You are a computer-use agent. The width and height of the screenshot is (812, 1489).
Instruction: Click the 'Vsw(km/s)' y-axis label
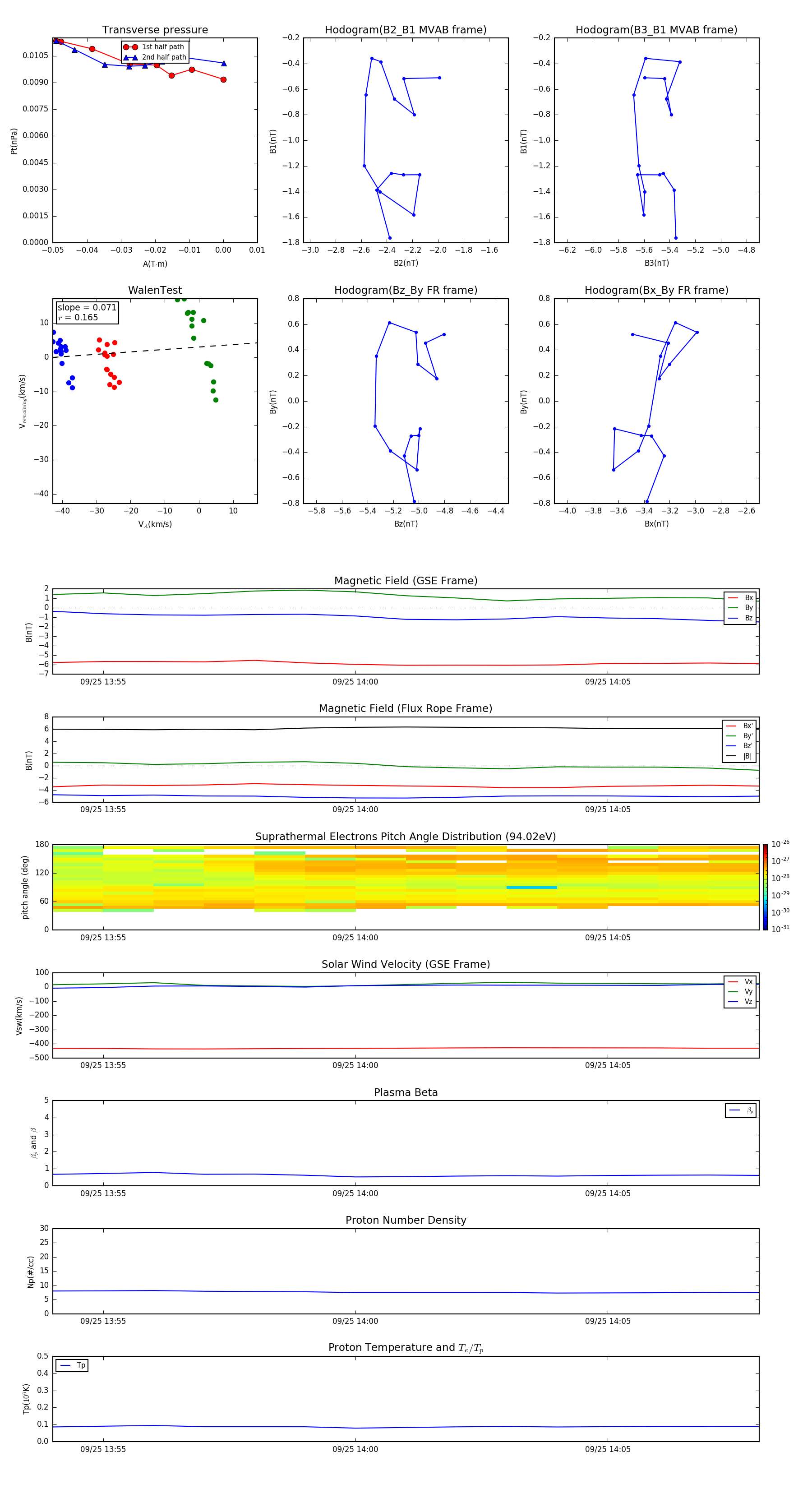[x=19, y=1016]
